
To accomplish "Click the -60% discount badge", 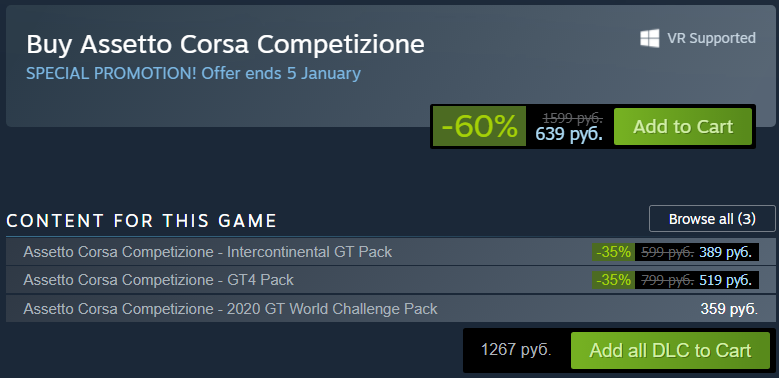I will 479,126.
